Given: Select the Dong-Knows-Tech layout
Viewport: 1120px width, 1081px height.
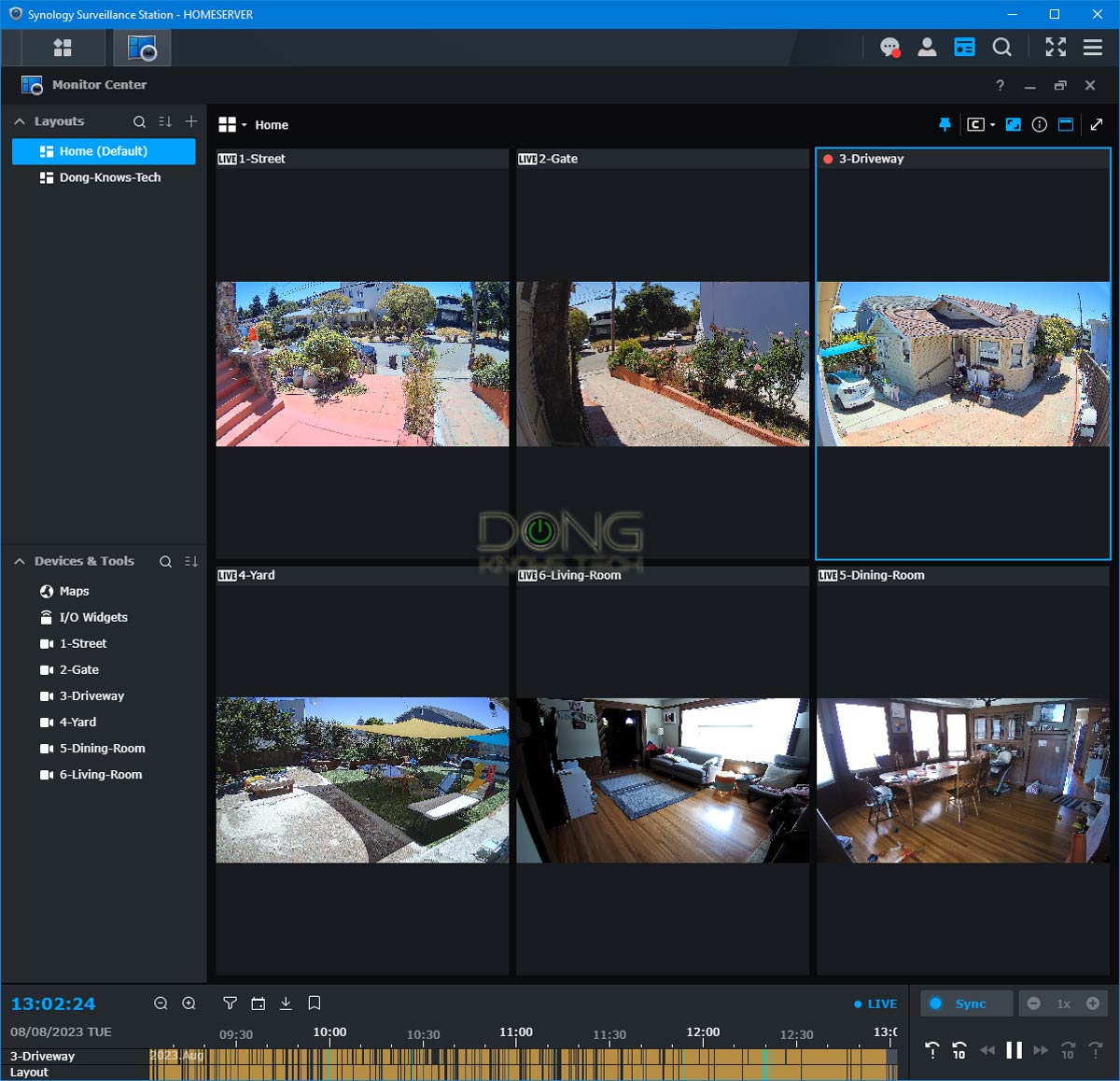Looking at the screenshot, I should click(x=109, y=177).
